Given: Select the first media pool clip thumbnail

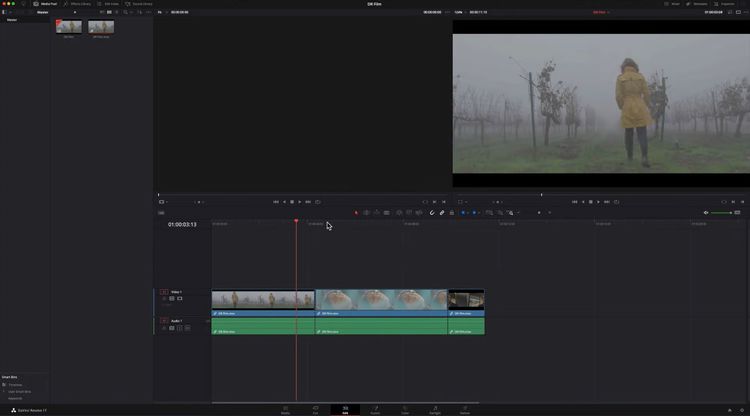Looking at the screenshot, I should [68, 26].
